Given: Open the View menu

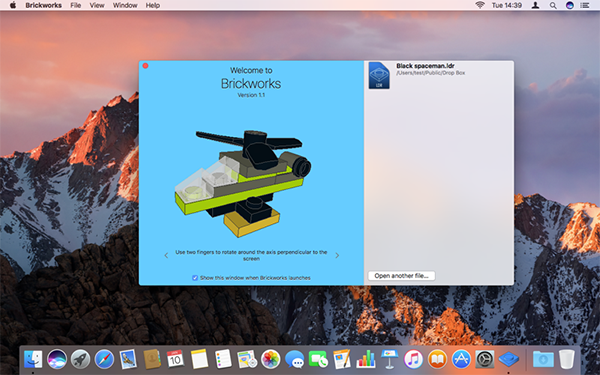Looking at the screenshot, I should pos(97,5).
